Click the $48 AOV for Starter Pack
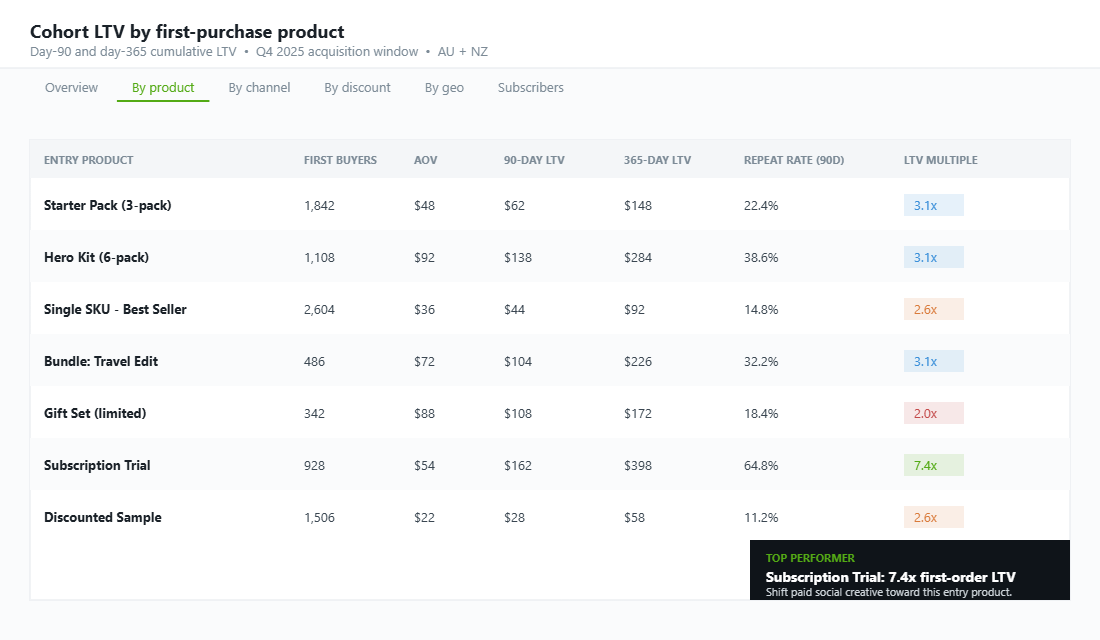The height and width of the screenshot is (640, 1100). click(424, 206)
